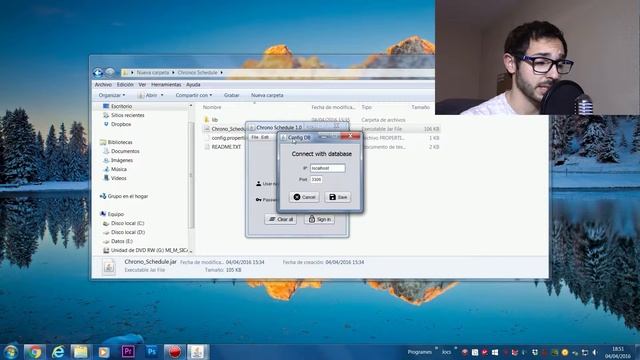Select config.properties file
This screenshot has width=640, height=360.
point(224,138)
